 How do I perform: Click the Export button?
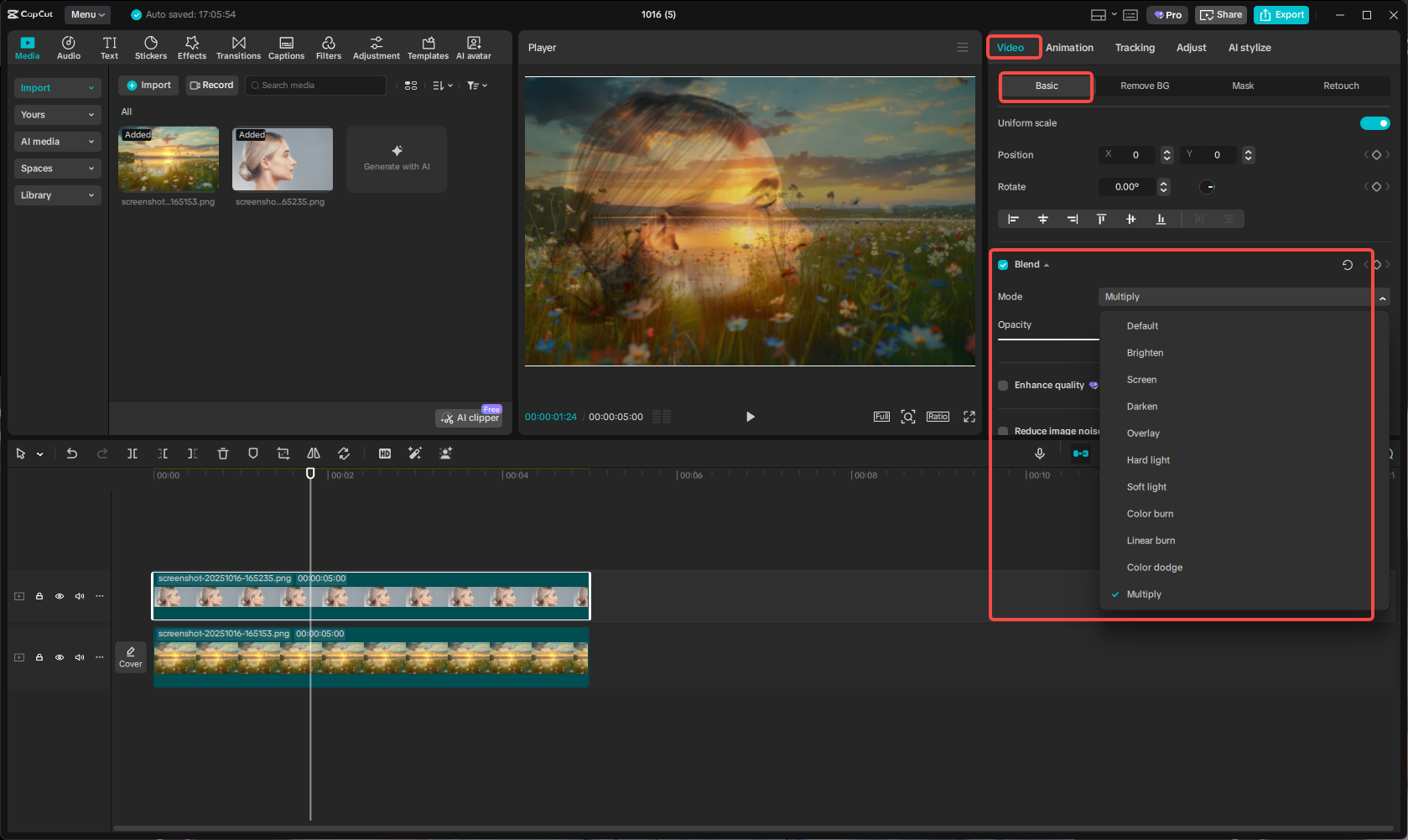[x=1281, y=14]
